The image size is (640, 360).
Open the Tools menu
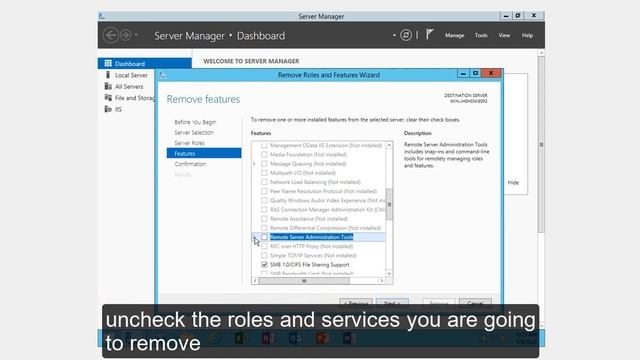481,36
